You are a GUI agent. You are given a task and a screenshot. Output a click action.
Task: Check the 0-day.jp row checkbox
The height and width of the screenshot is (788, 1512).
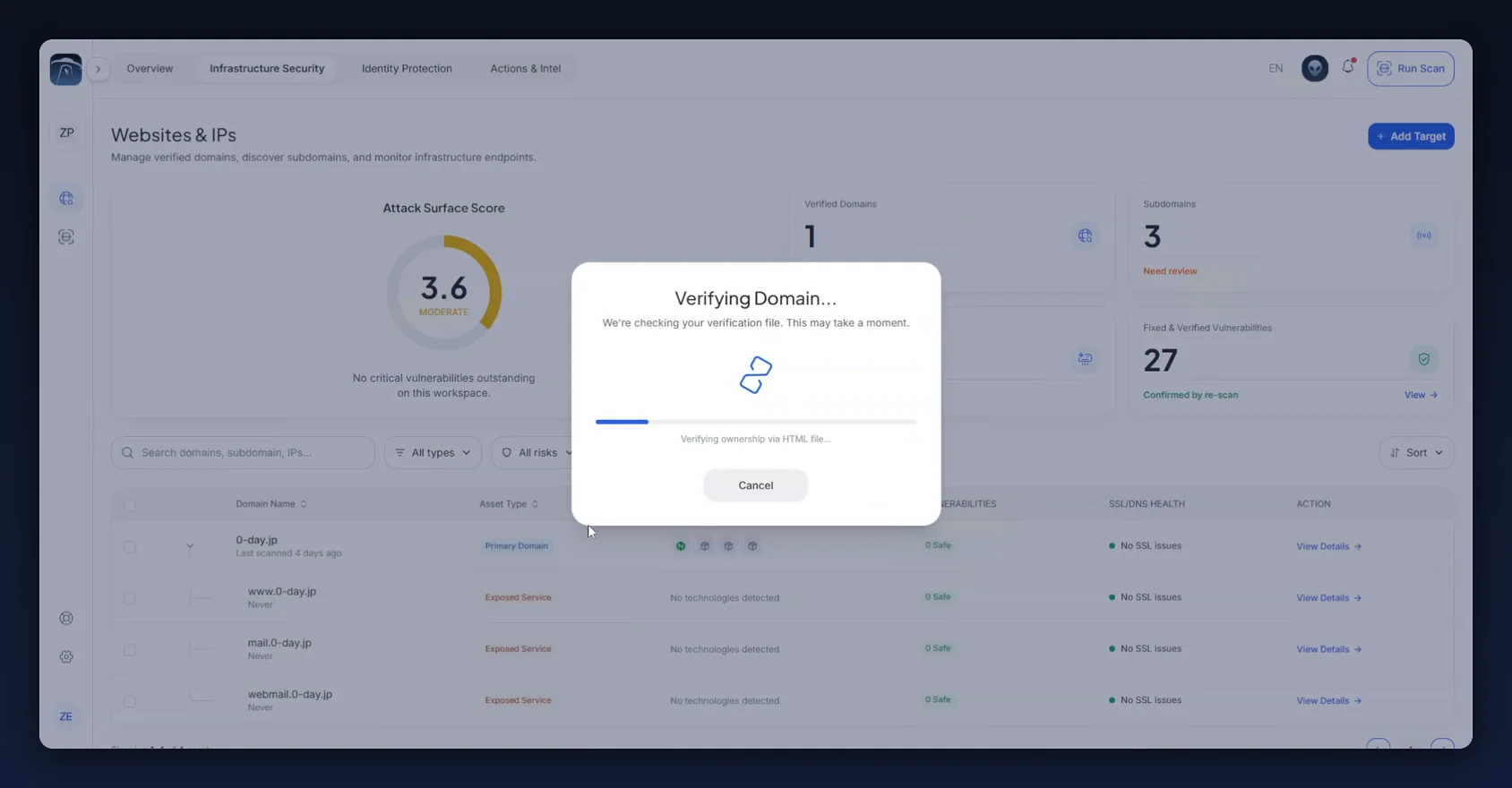click(130, 547)
